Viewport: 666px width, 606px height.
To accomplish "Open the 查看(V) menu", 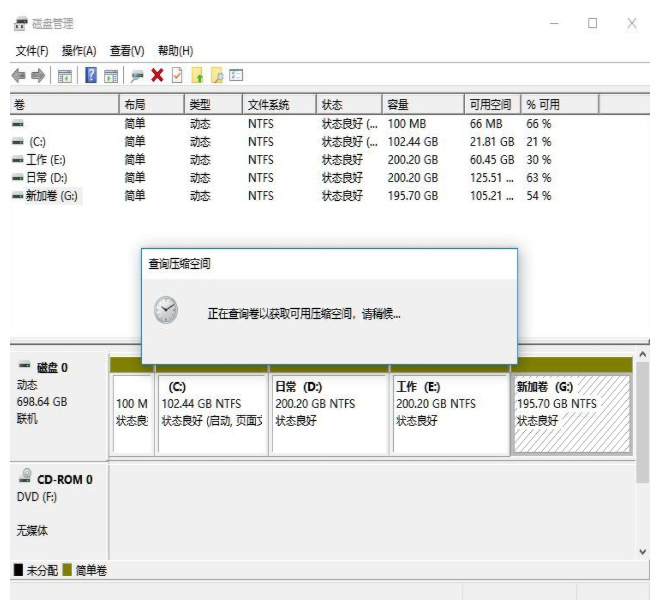I will 127,51.
